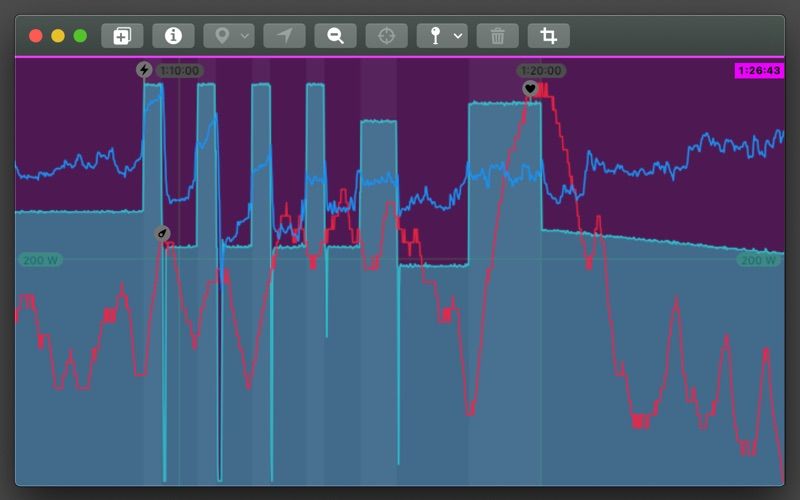Click the marker pin tool button

[435, 36]
